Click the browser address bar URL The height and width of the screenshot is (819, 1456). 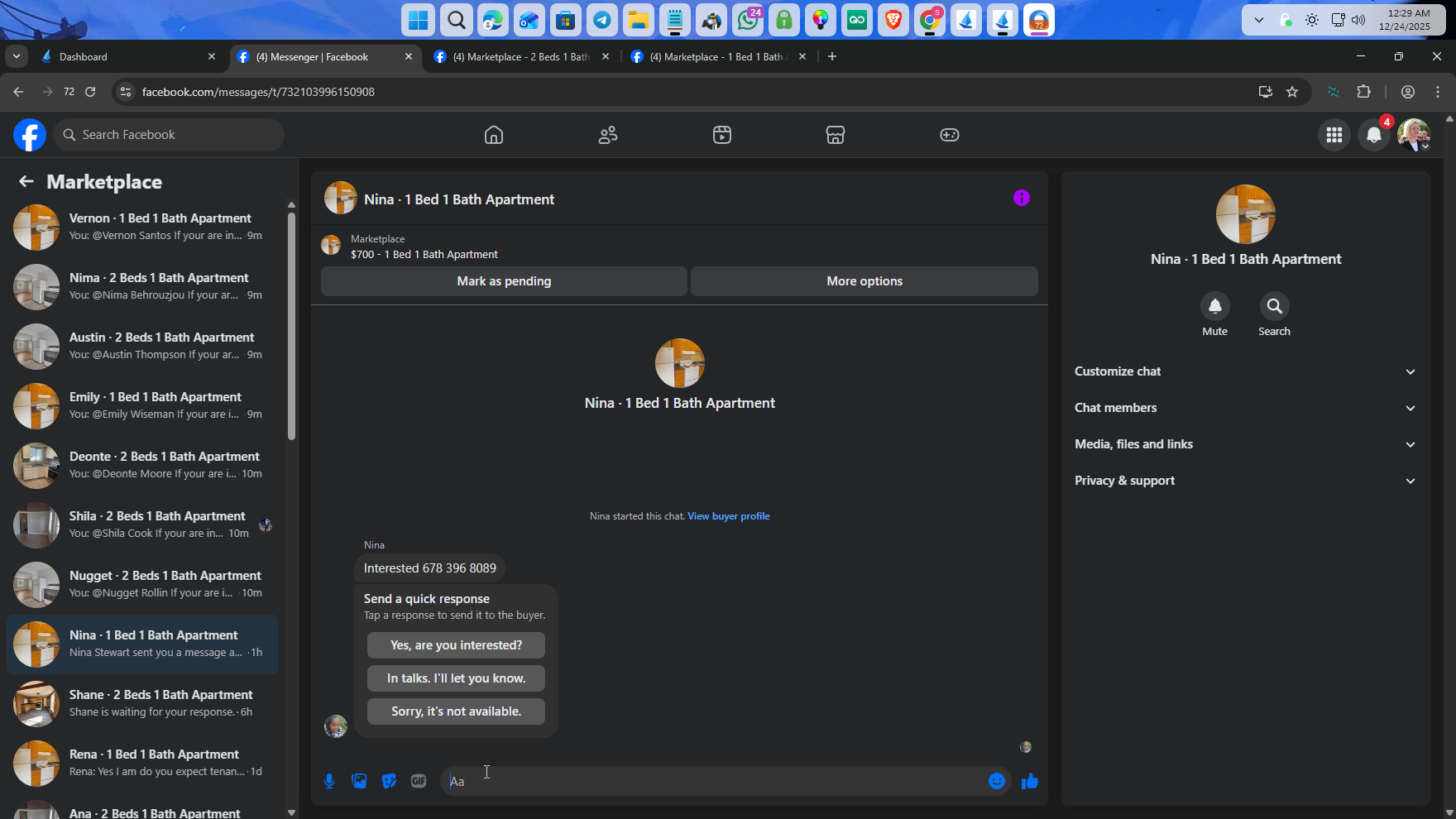tap(258, 92)
